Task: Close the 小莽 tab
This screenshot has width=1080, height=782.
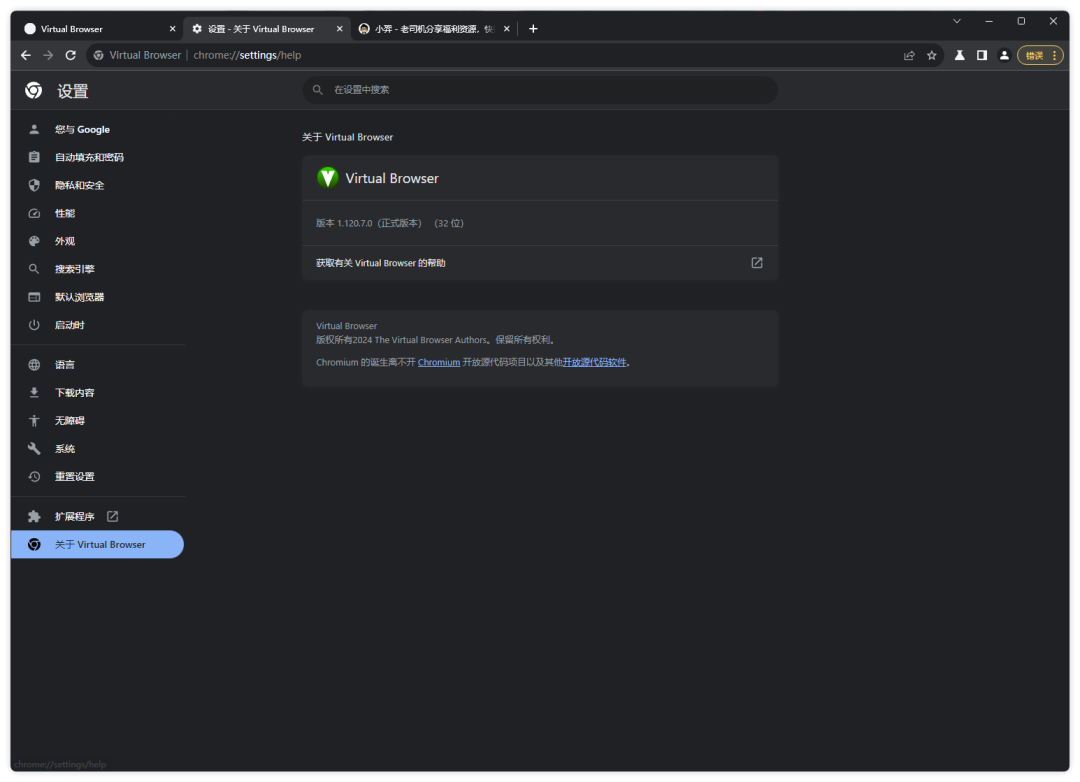Action: click(506, 29)
